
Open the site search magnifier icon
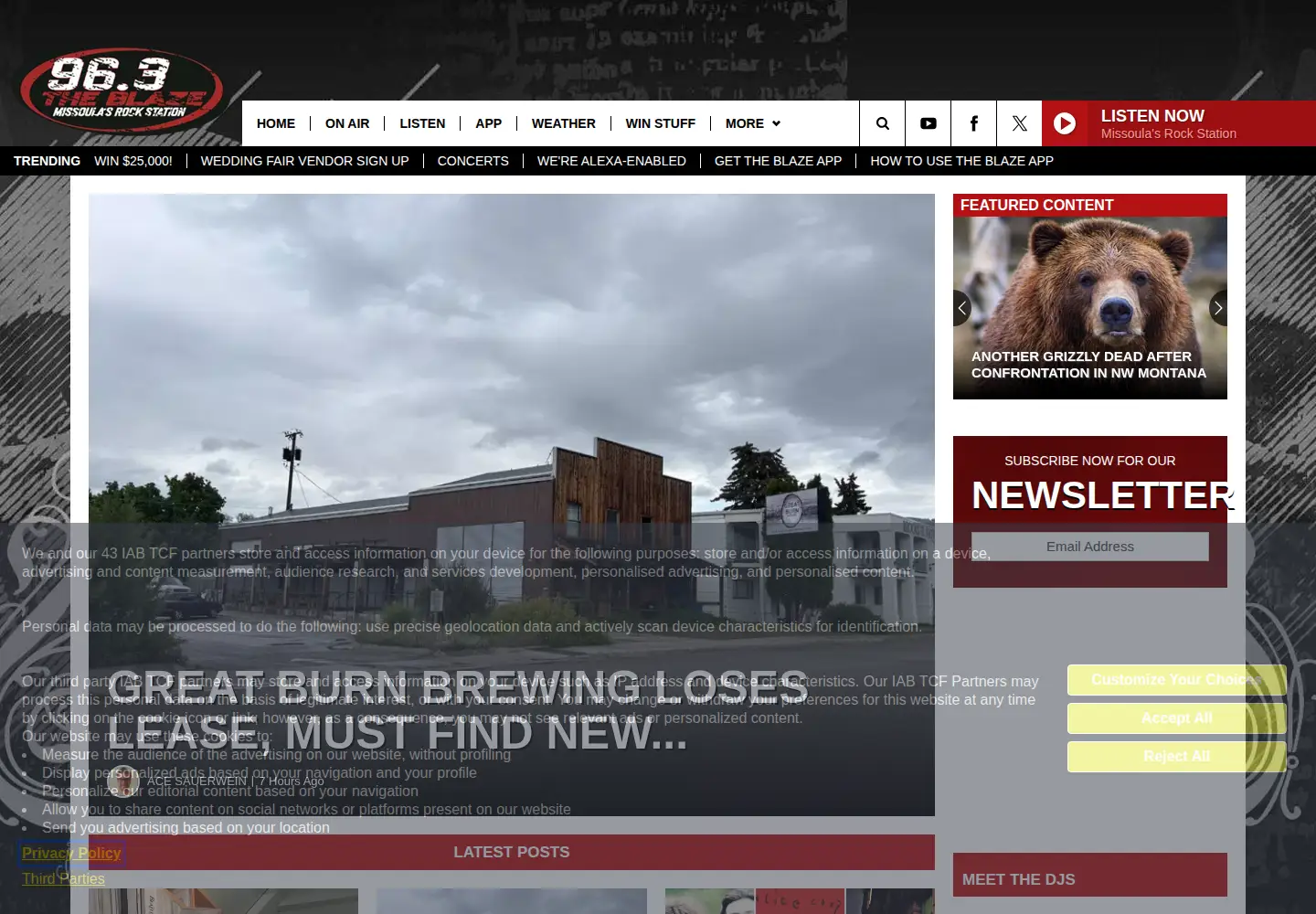click(883, 123)
